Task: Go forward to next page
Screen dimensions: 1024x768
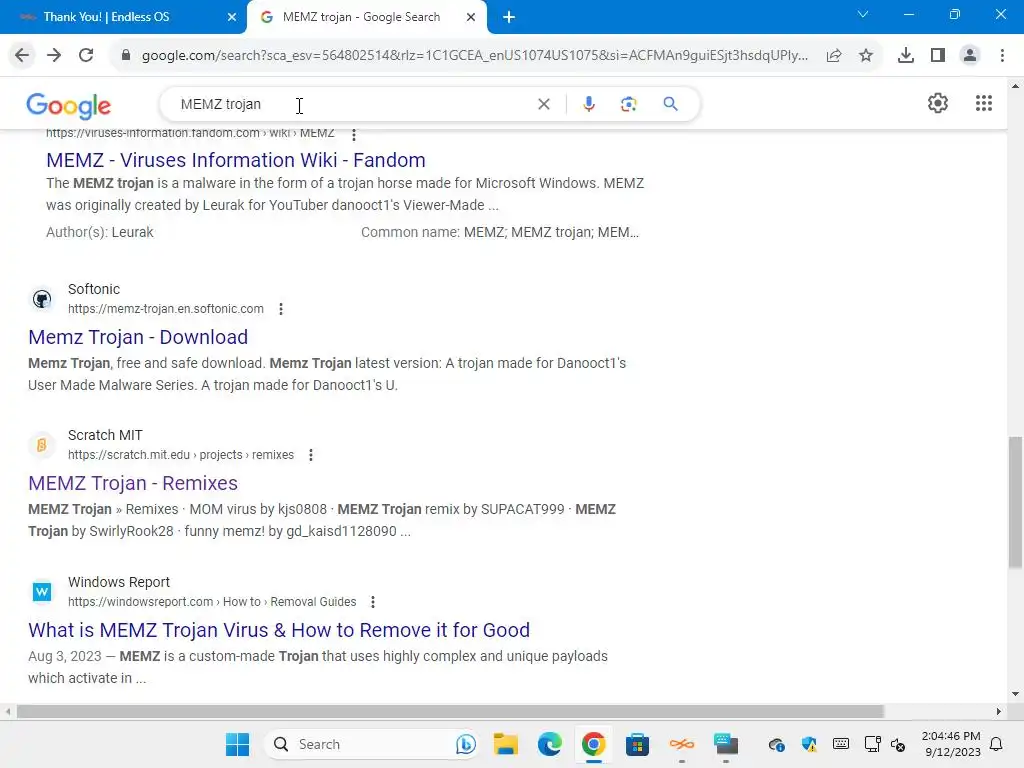Action: tap(54, 56)
